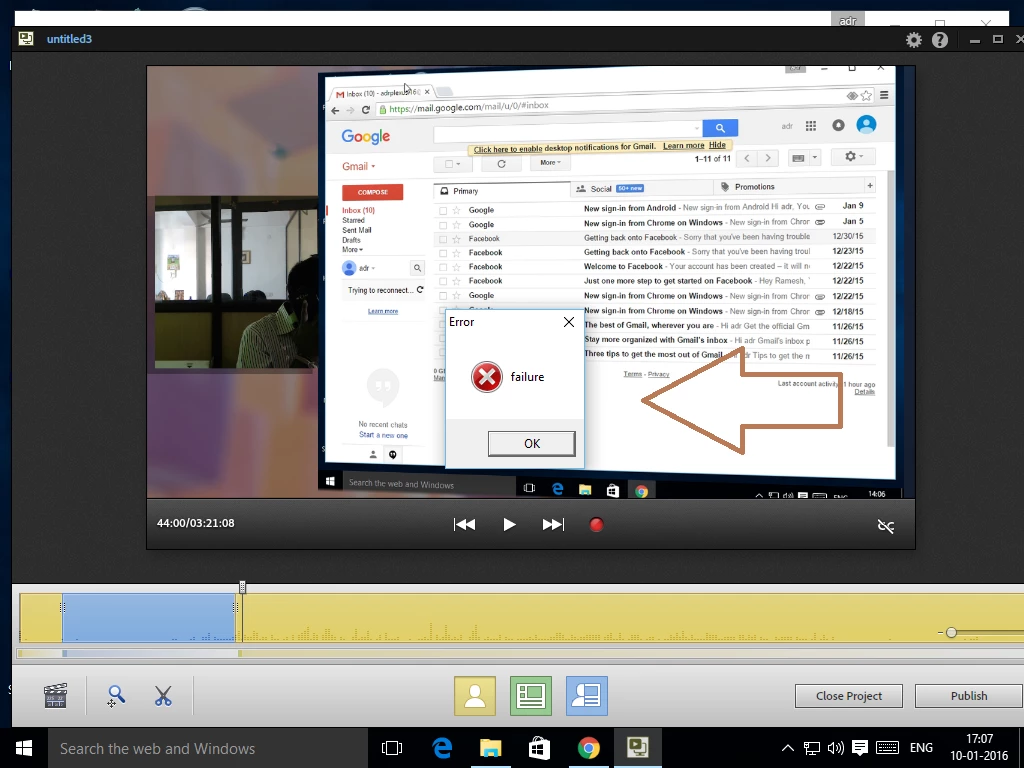Click the Gmail notifications bell icon
This screenshot has width=1024, height=768.
tap(839, 125)
